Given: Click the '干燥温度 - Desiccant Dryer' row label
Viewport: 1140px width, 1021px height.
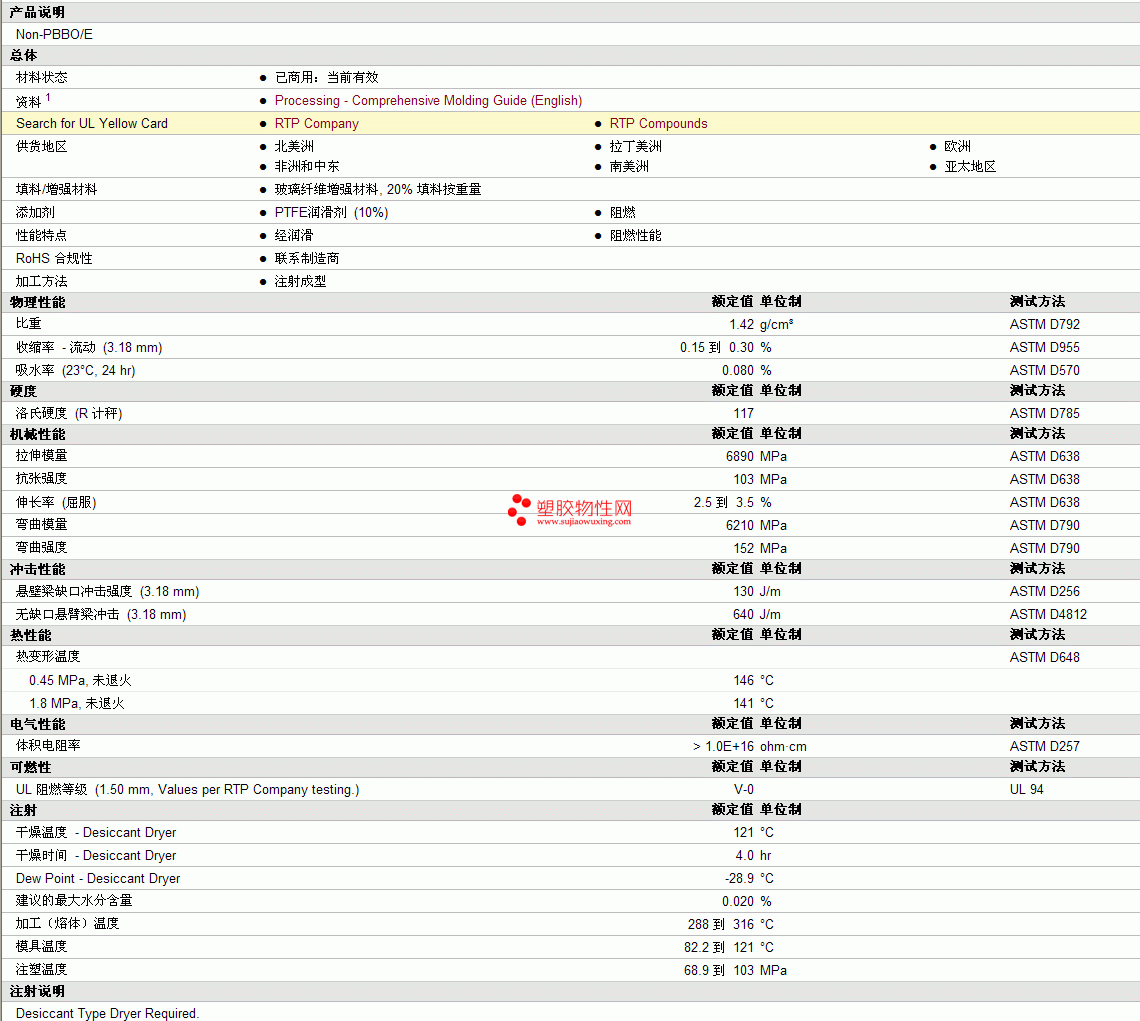Looking at the screenshot, I should [96, 833].
